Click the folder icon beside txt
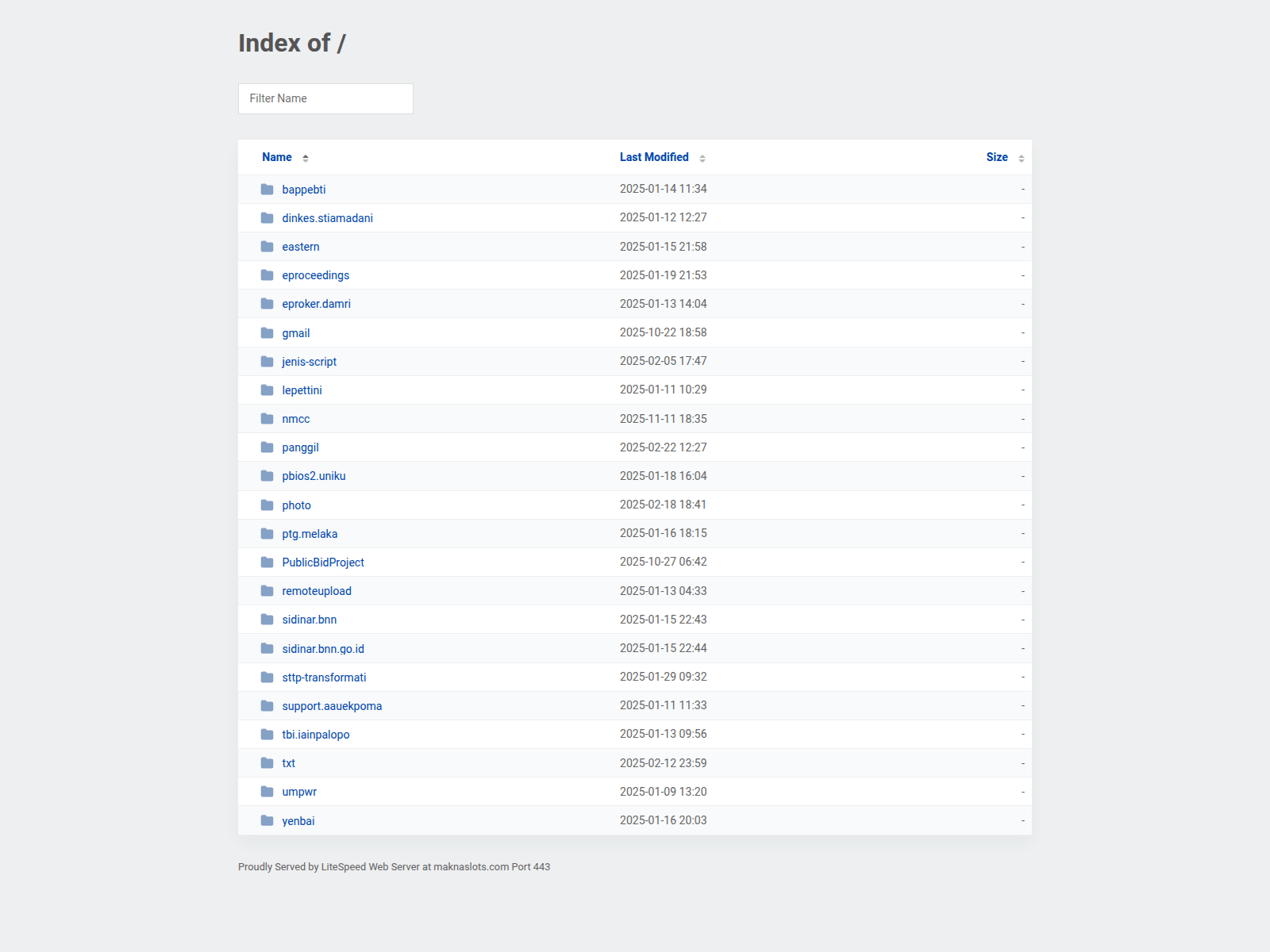 (267, 763)
